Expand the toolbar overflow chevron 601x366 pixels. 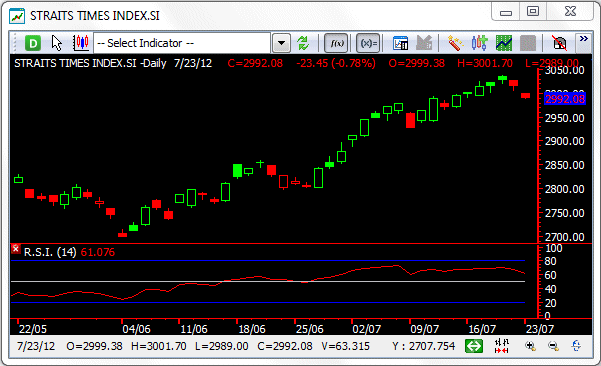(x=584, y=39)
